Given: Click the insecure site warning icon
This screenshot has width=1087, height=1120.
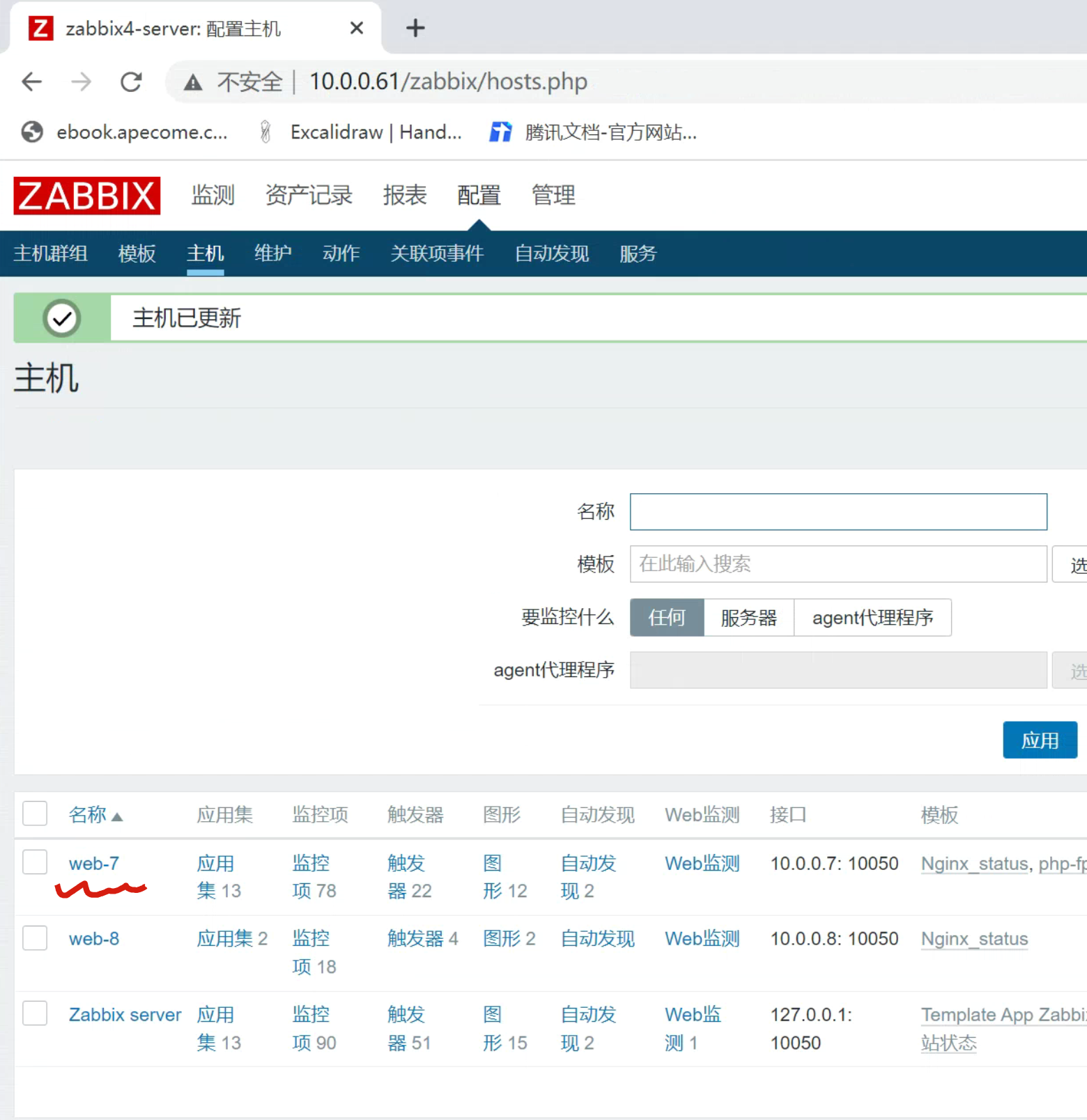Looking at the screenshot, I should pos(193,83).
